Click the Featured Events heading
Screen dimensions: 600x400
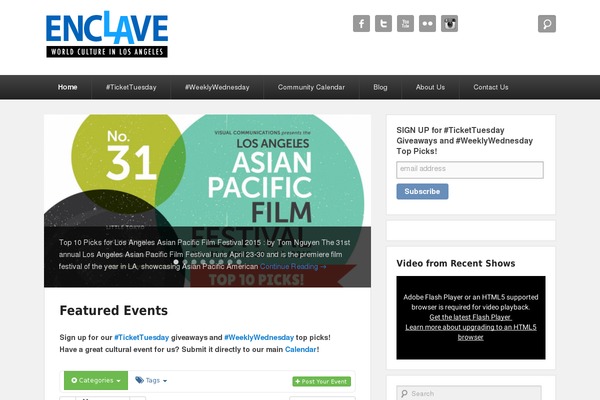pos(114,310)
